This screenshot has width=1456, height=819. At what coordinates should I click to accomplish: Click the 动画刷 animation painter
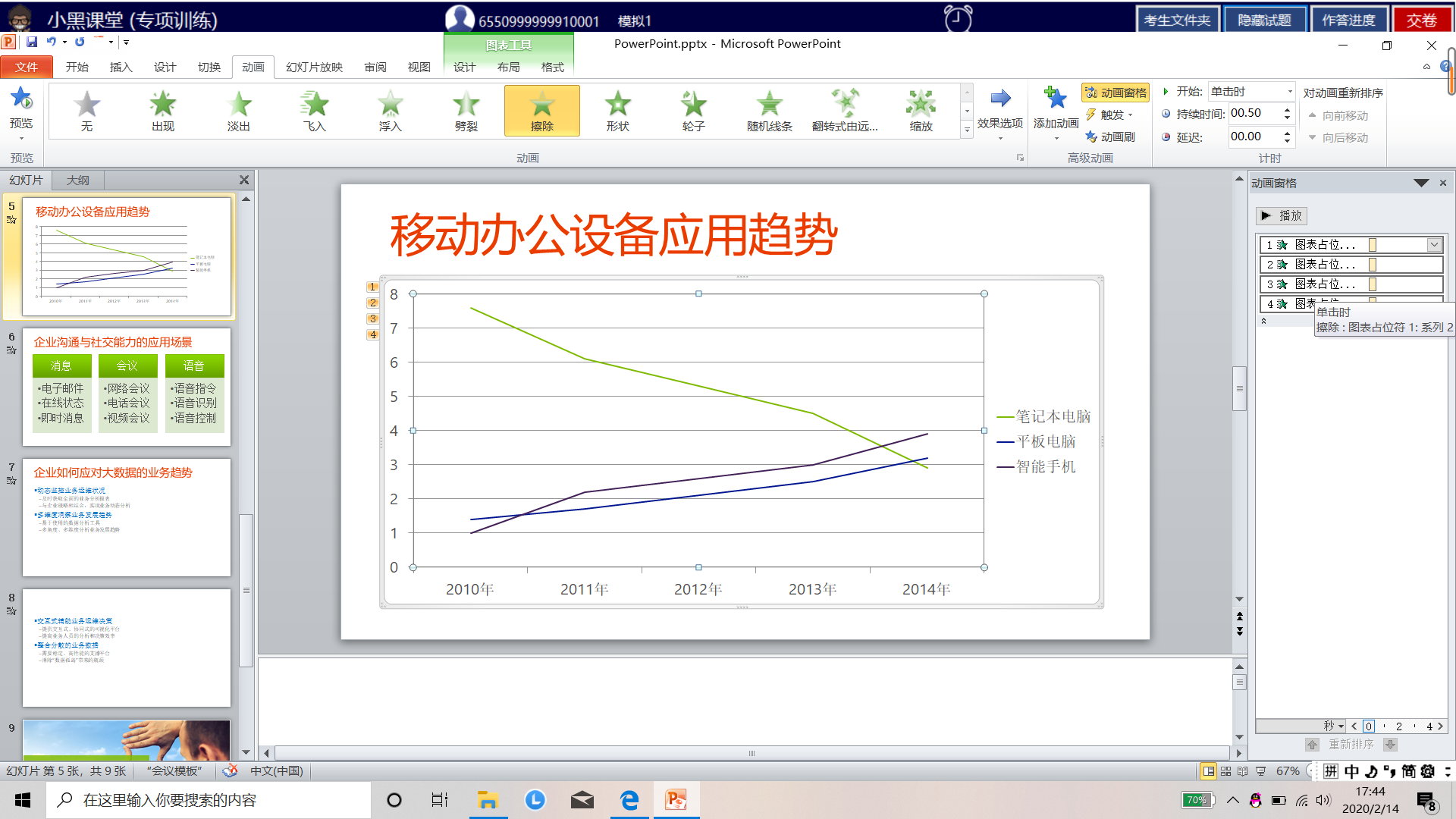(1110, 136)
